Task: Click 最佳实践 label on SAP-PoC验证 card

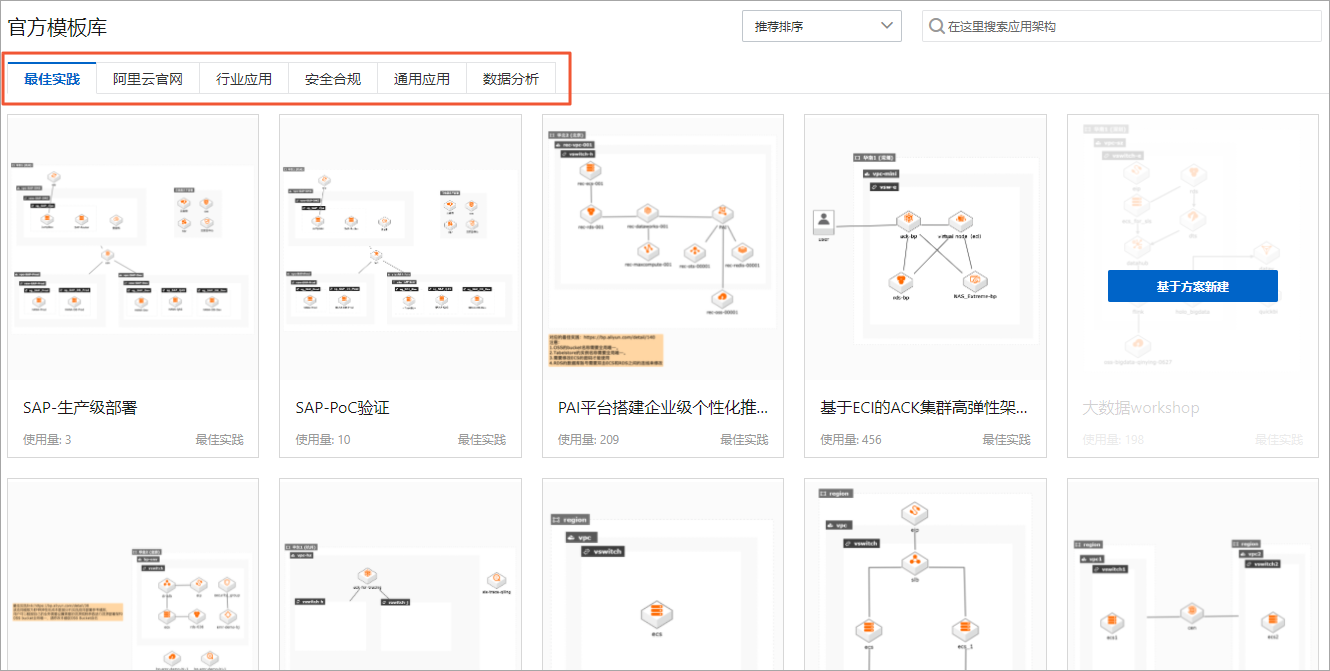Action: click(482, 439)
